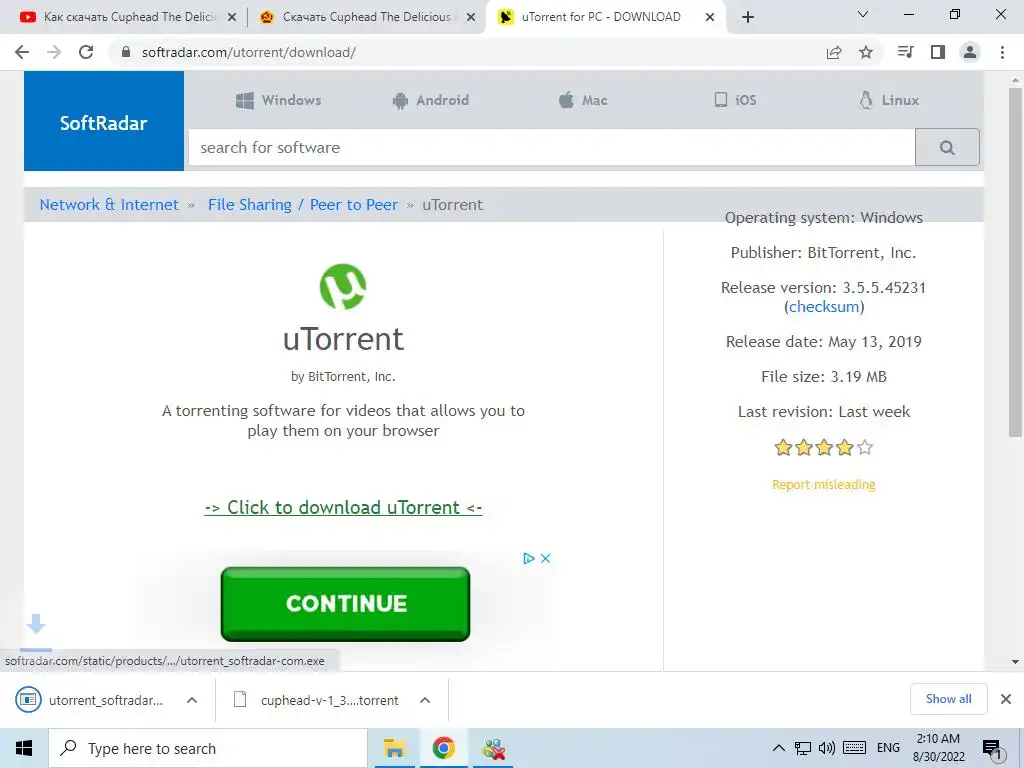This screenshot has height=768, width=1024.
Task: Select Linux platform menu
Action: pyautogui.click(x=889, y=100)
